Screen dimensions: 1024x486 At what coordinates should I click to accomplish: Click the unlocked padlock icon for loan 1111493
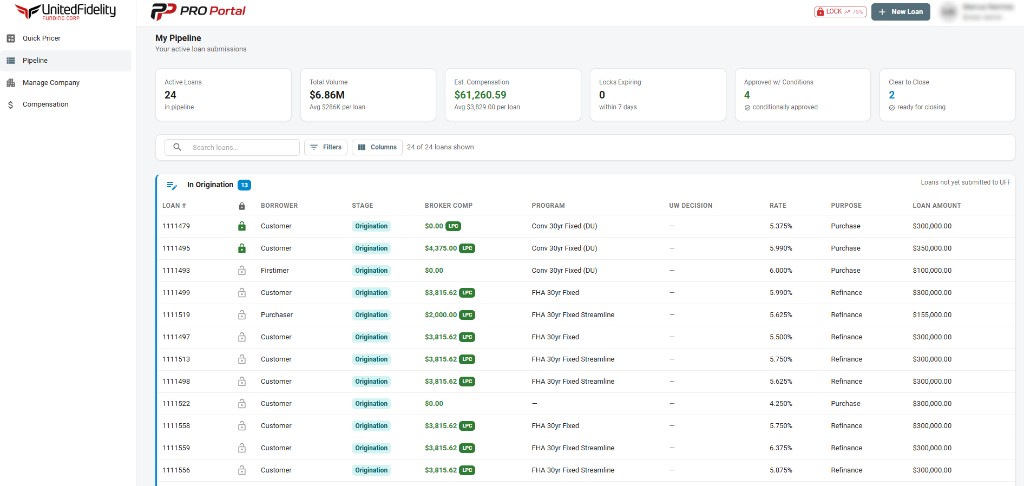coord(241,271)
